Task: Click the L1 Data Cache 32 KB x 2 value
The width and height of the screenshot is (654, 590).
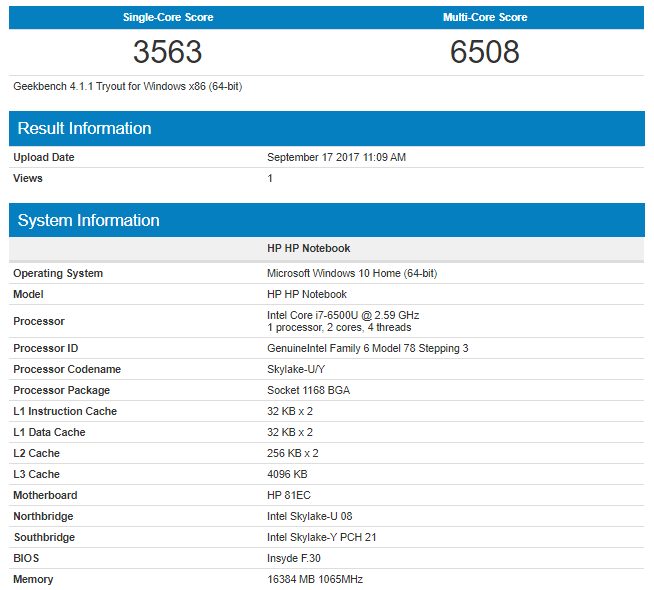Action: click(290, 432)
